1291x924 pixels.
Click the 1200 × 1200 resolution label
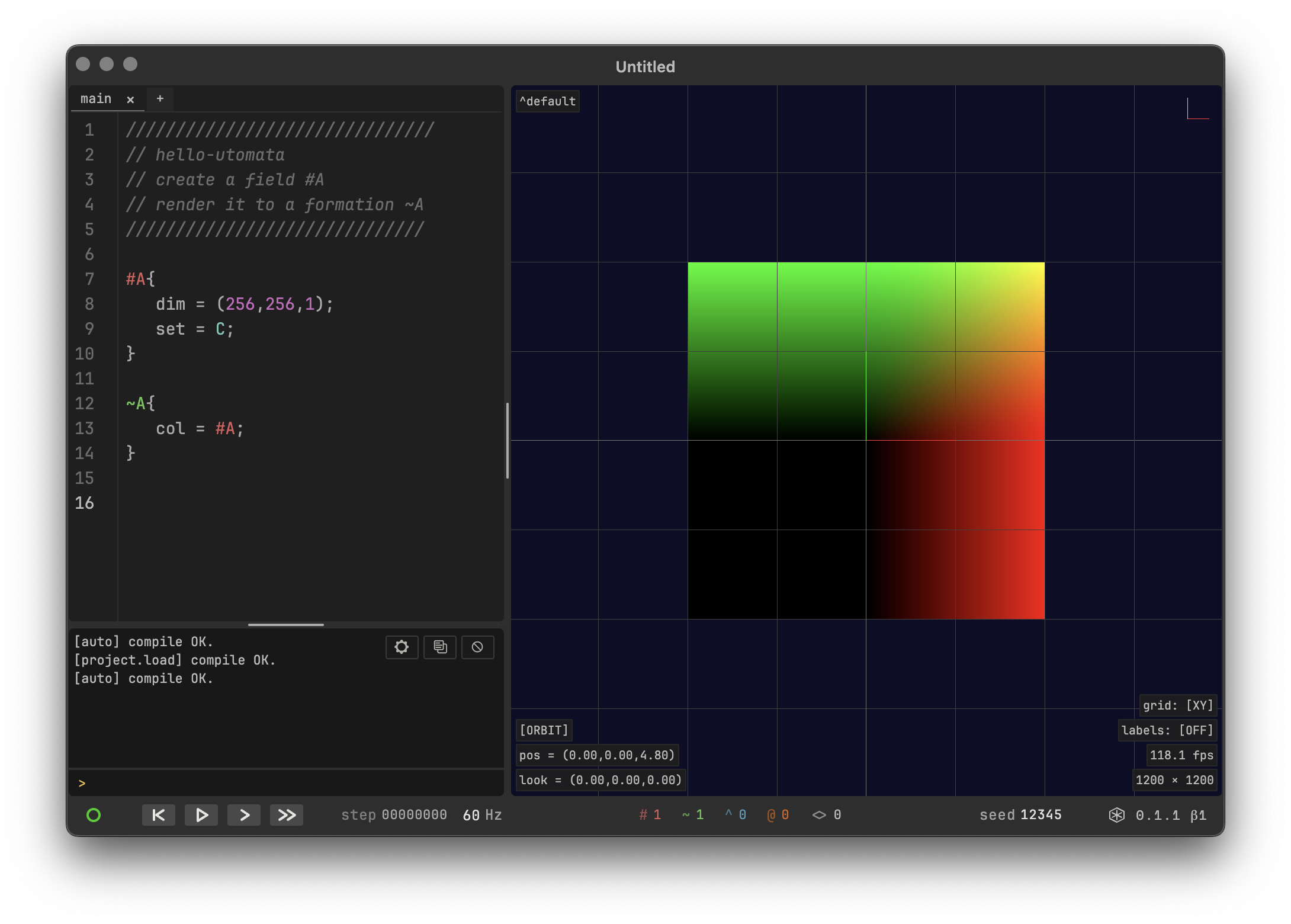pyautogui.click(x=1174, y=780)
